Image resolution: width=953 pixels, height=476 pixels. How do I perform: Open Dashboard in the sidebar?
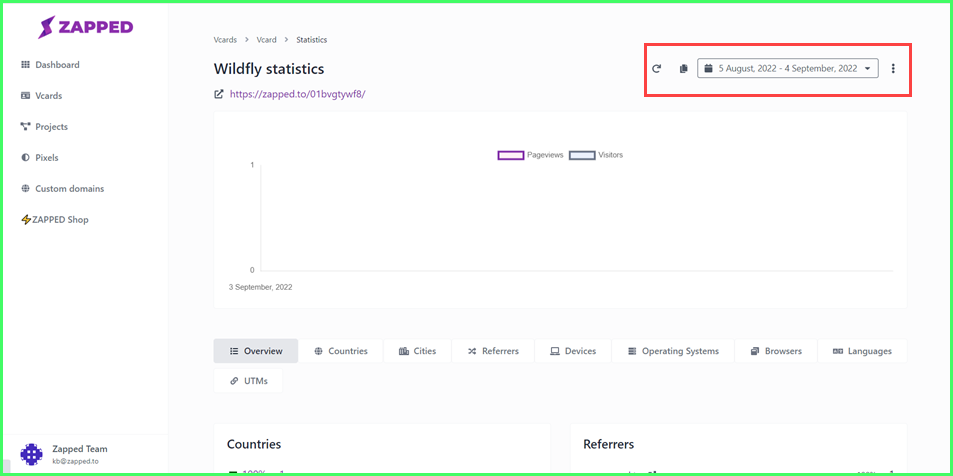[50, 64]
